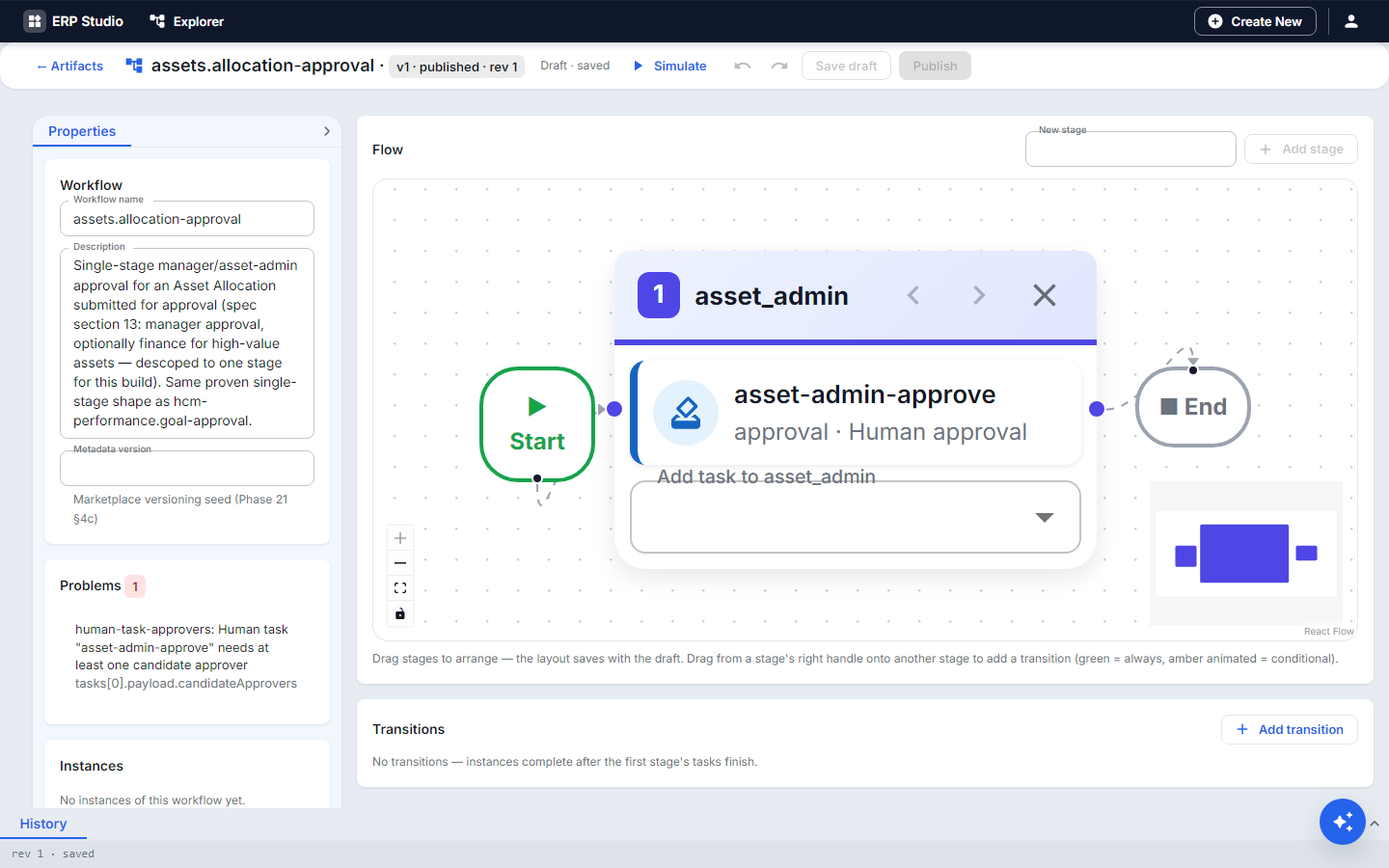Open the Add task to asset_admin dropdown
This screenshot has width=1389, height=868.
pyautogui.click(x=856, y=517)
